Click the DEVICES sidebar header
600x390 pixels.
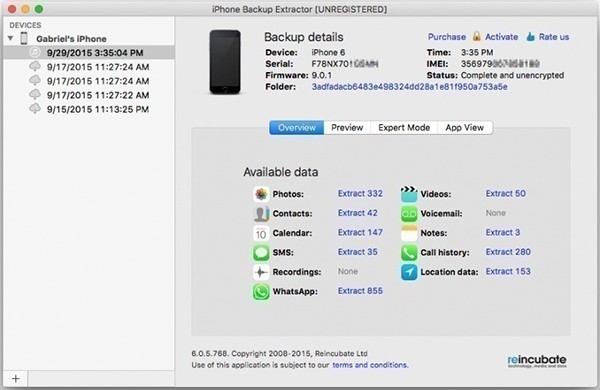[x=25, y=25]
